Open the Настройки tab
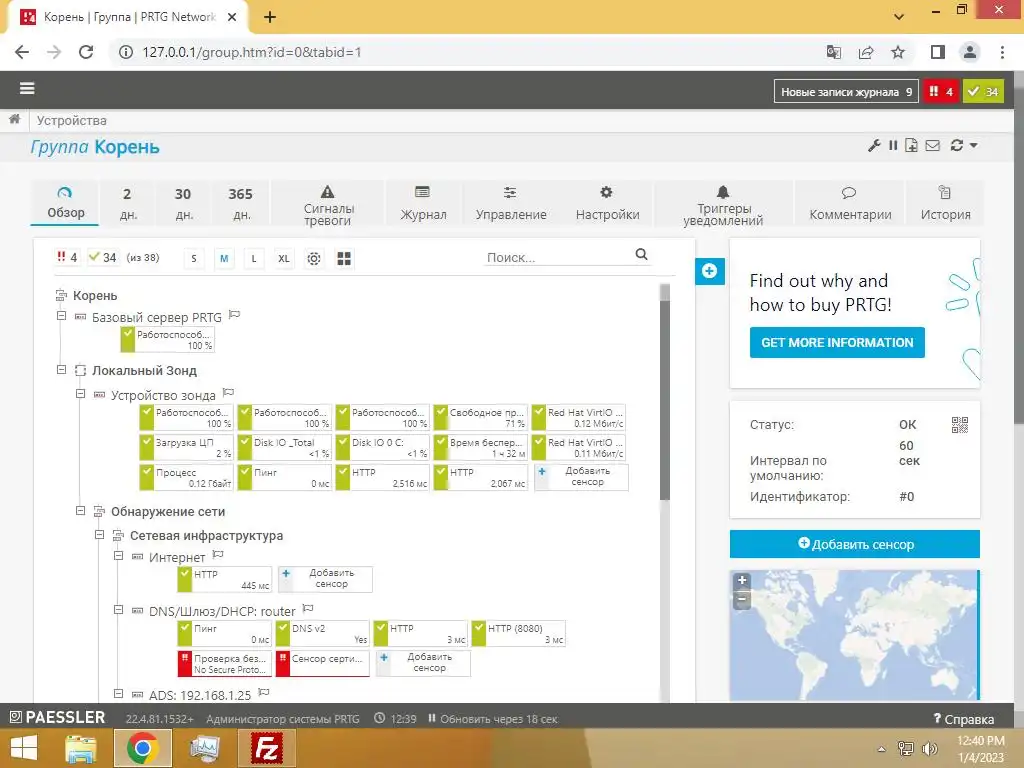 click(x=607, y=203)
